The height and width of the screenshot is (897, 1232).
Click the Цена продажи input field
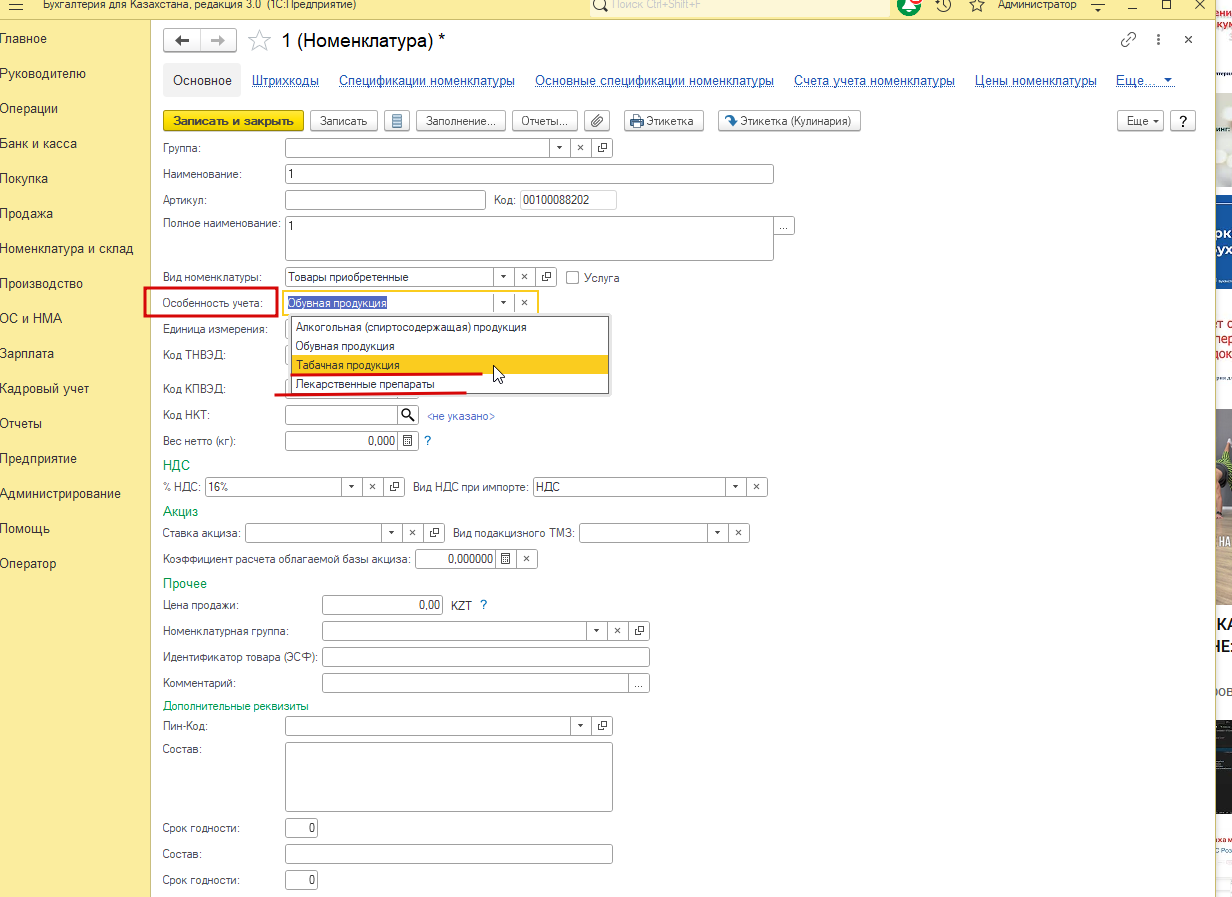tap(383, 605)
